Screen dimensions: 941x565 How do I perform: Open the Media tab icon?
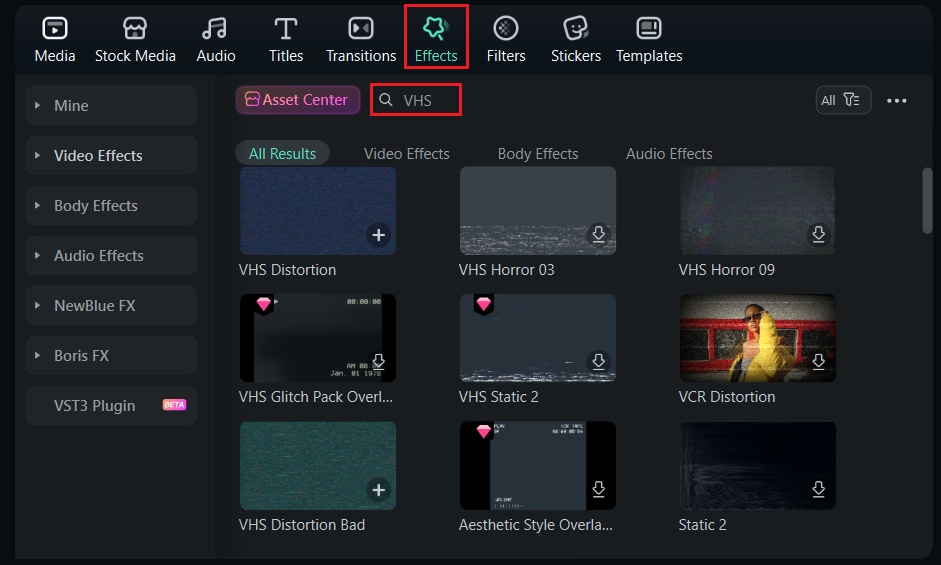(x=55, y=28)
